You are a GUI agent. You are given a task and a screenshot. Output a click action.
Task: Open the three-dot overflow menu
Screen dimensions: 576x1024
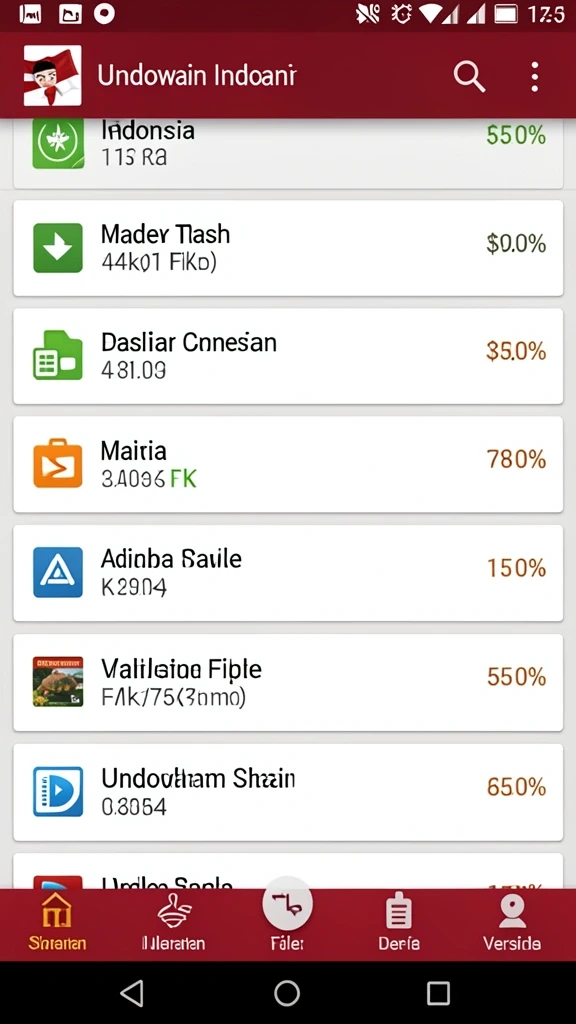(x=535, y=77)
